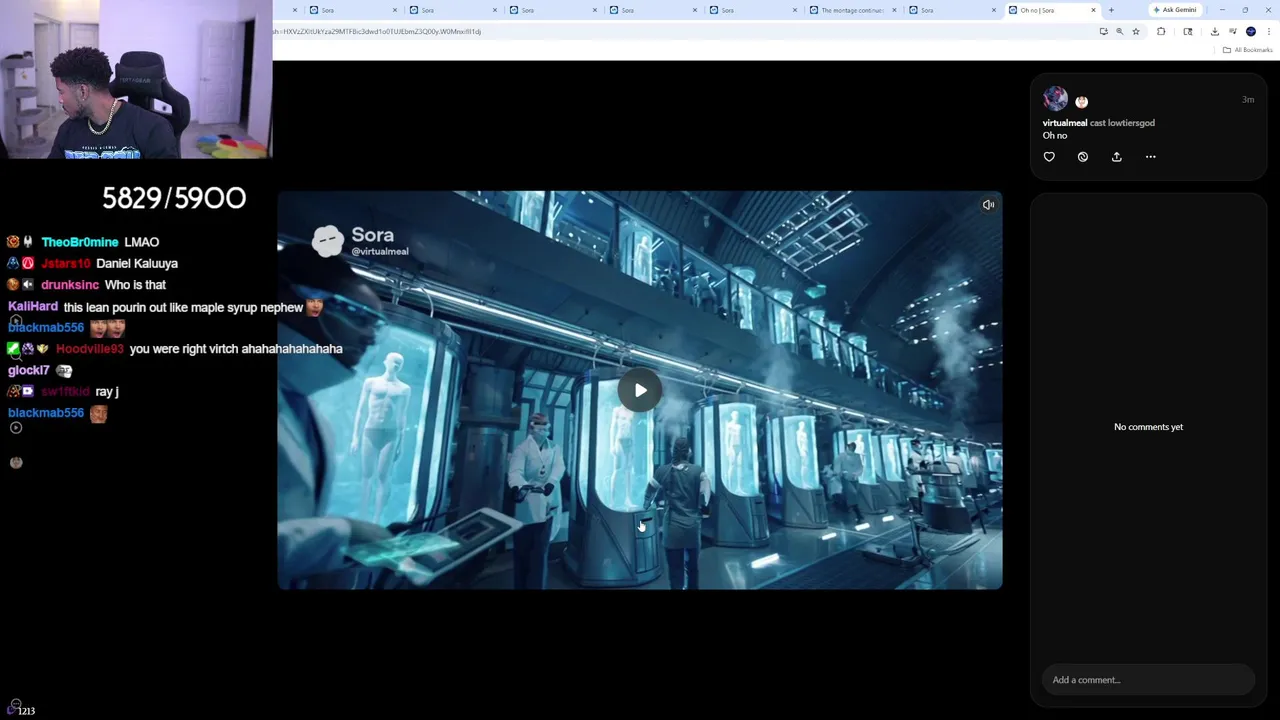Image resolution: width=1280 pixels, height=720 pixels.
Task: Click the sw1ftkid username in chat
Action: click(65, 392)
